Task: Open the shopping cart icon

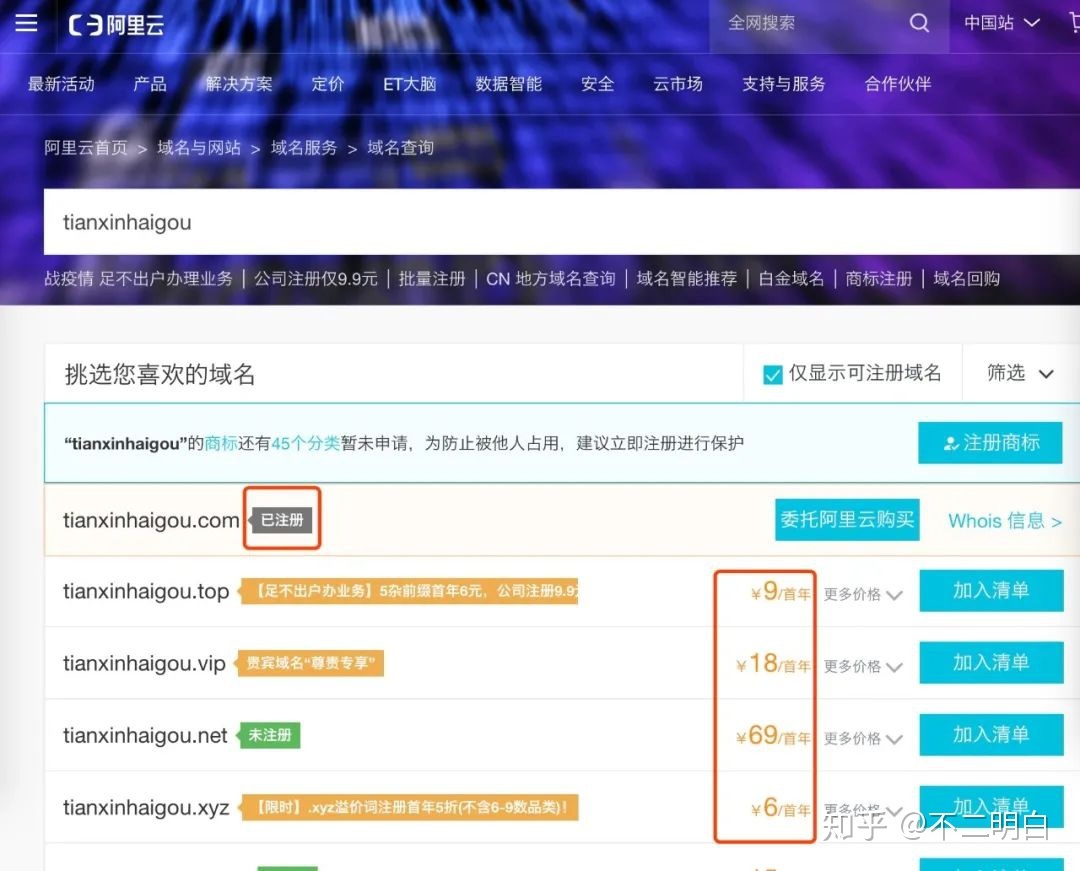Action: [x=1073, y=23]
